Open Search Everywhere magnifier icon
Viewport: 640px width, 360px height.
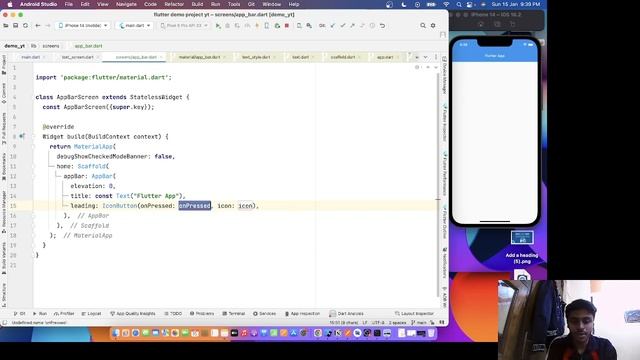[x=423, y=25]
